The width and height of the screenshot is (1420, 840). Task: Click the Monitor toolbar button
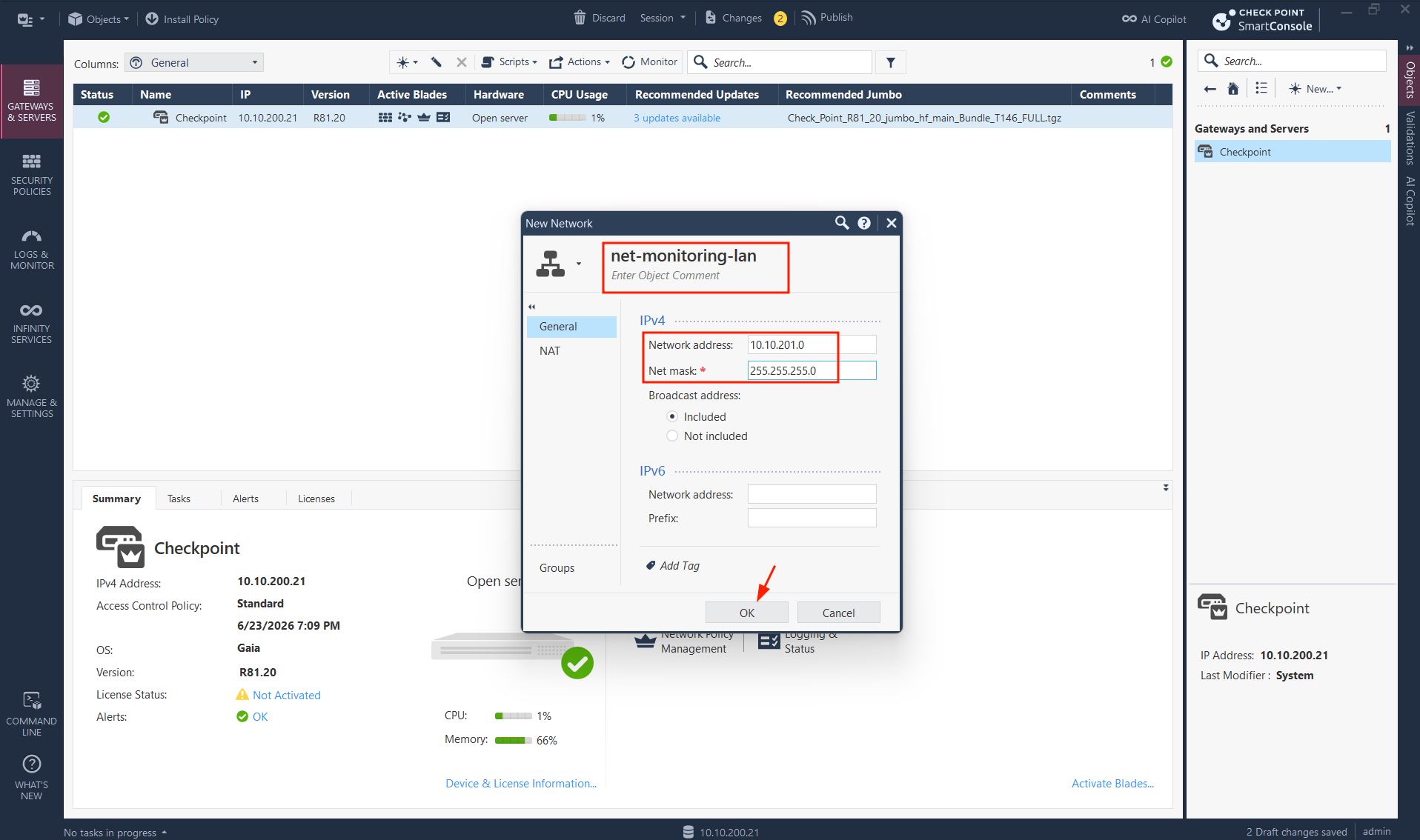point(649,62)
